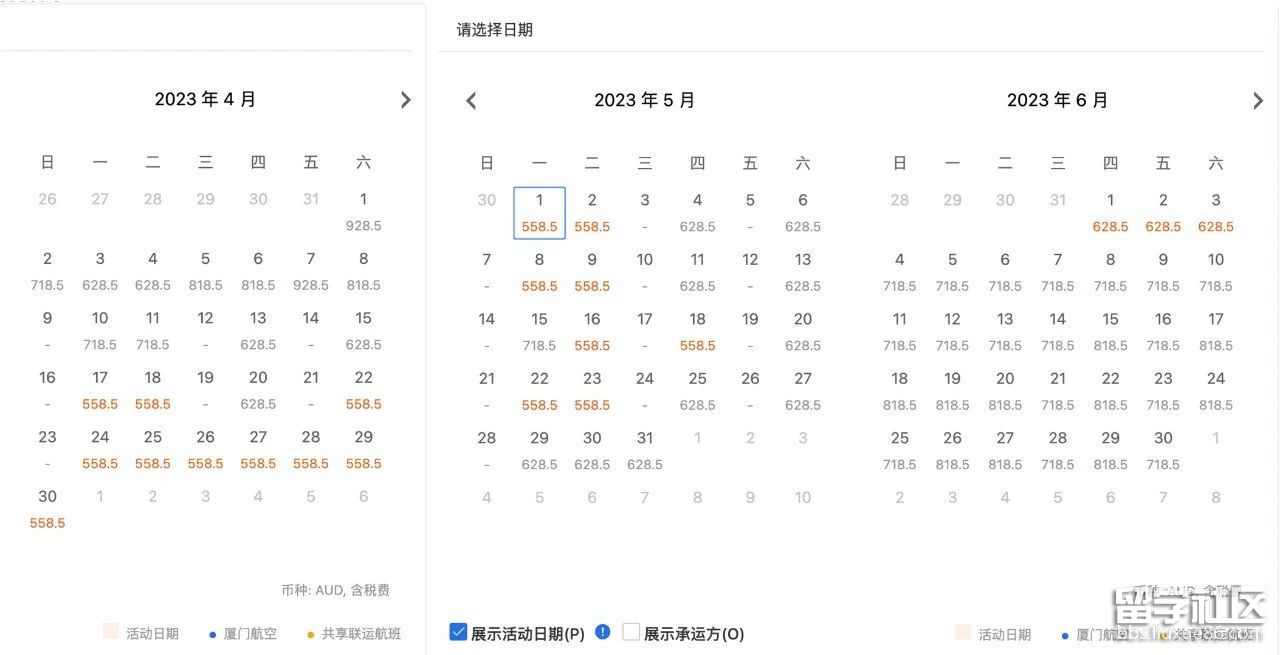Select April 26 priced 558.5

tap(205, 450)
